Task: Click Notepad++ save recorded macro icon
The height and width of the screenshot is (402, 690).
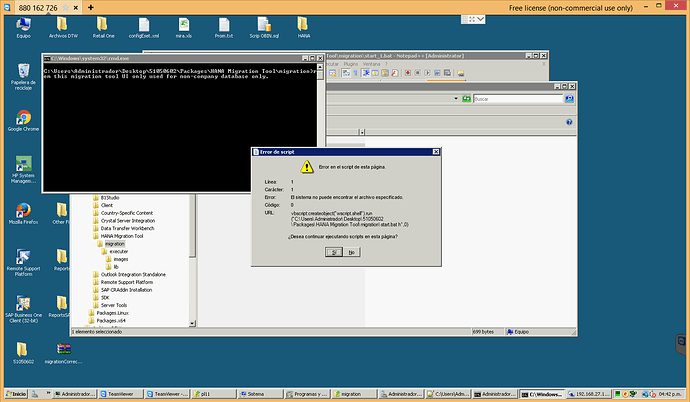Action: click(x=447, y=73)
